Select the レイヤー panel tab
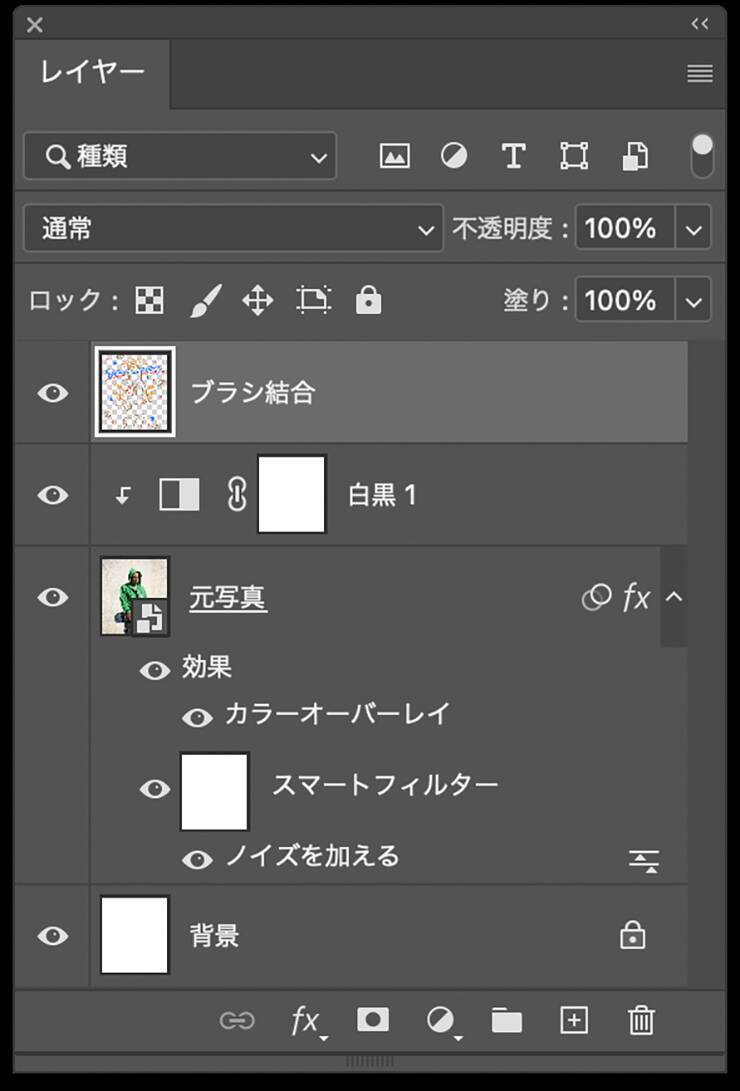 93,73
